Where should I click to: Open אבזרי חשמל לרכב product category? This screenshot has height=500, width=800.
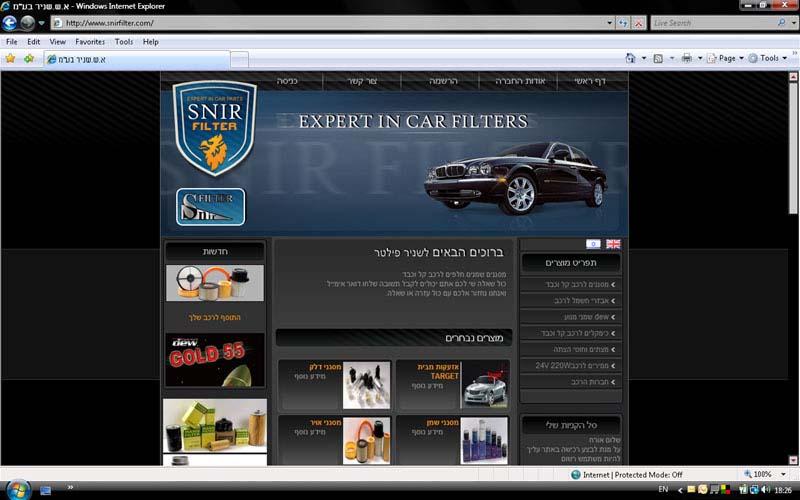click(570, 301)
